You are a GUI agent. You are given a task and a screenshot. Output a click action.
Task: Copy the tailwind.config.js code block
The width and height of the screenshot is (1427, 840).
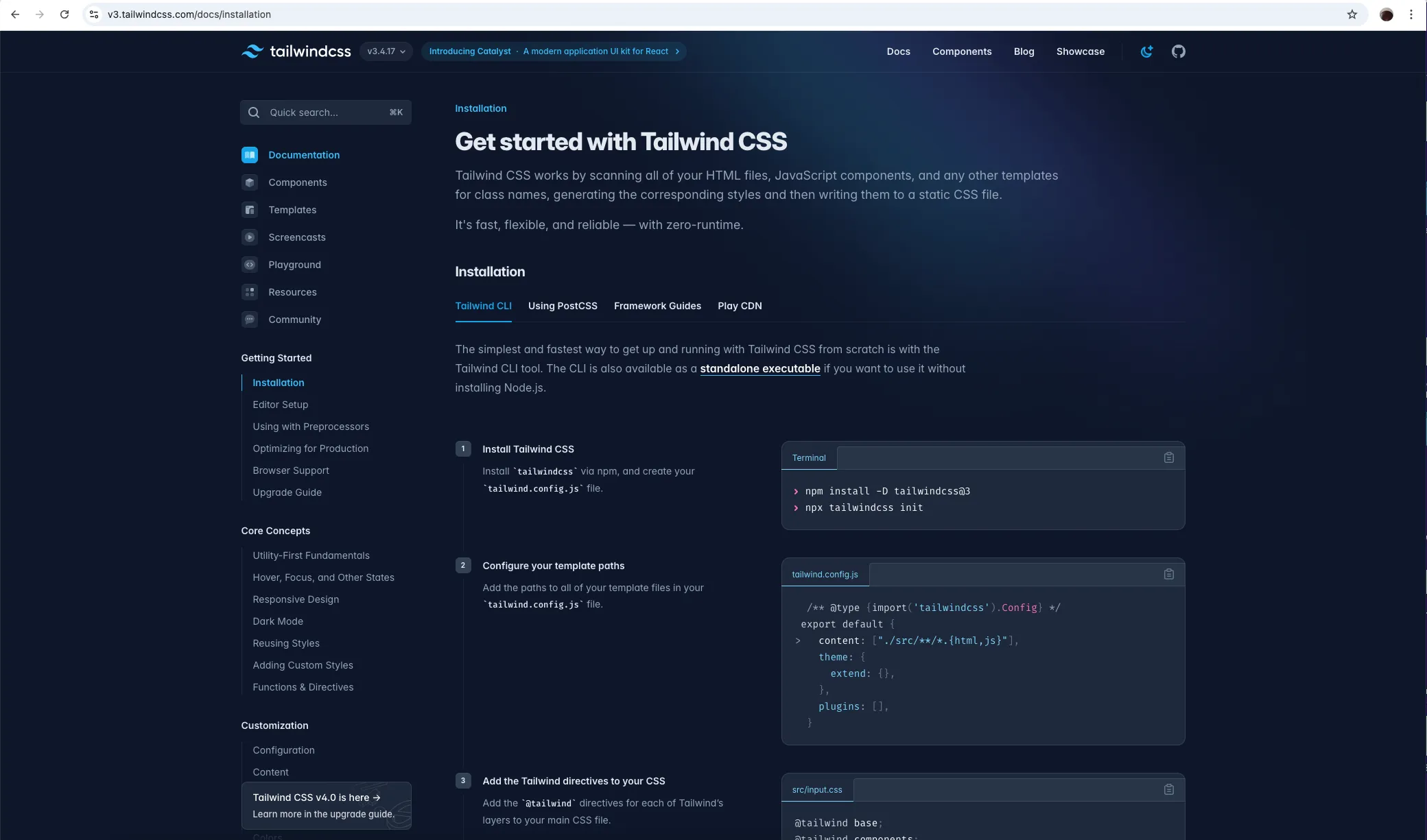[1168, 574]
